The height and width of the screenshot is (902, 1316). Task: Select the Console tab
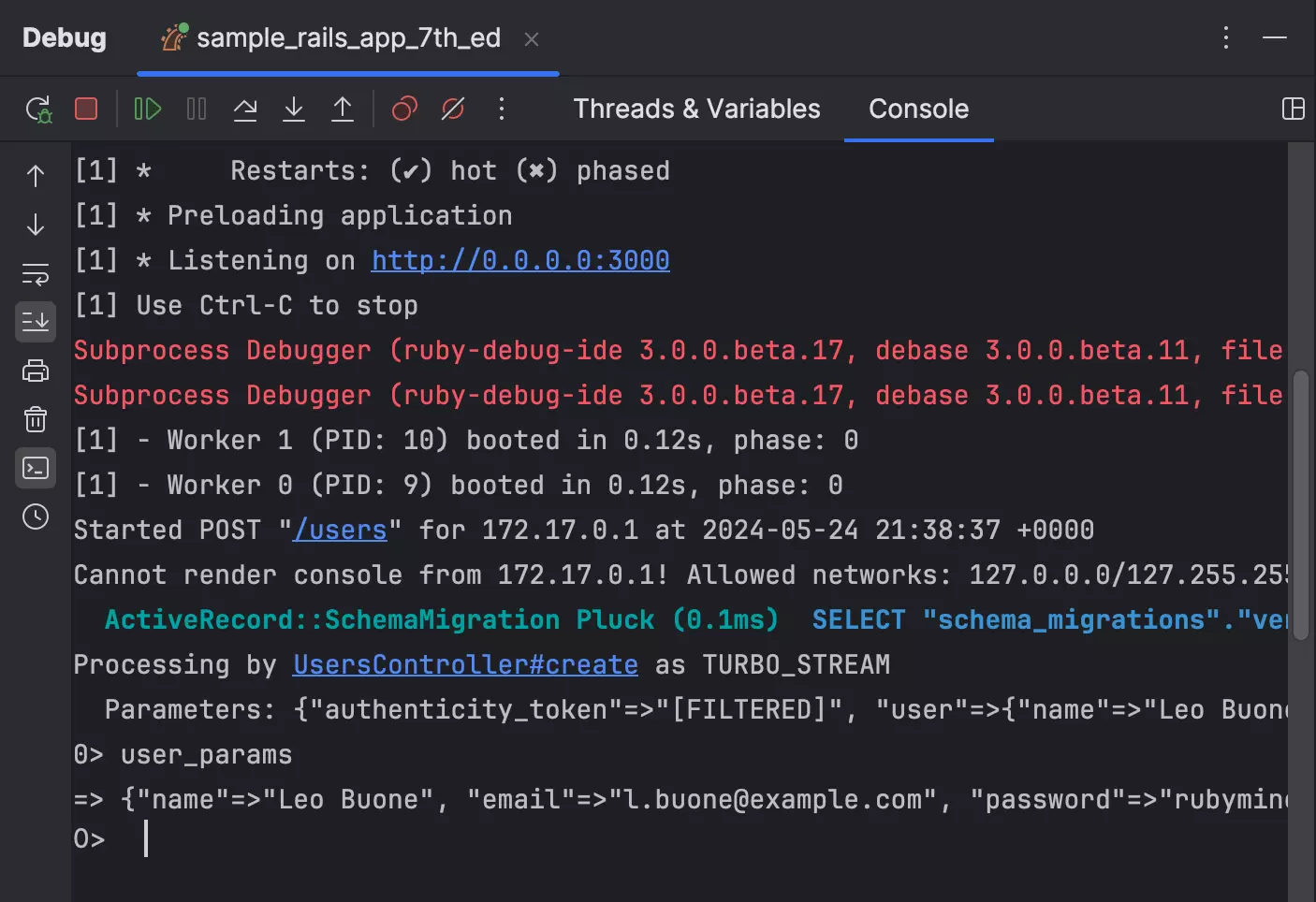(x=918, y=109)
